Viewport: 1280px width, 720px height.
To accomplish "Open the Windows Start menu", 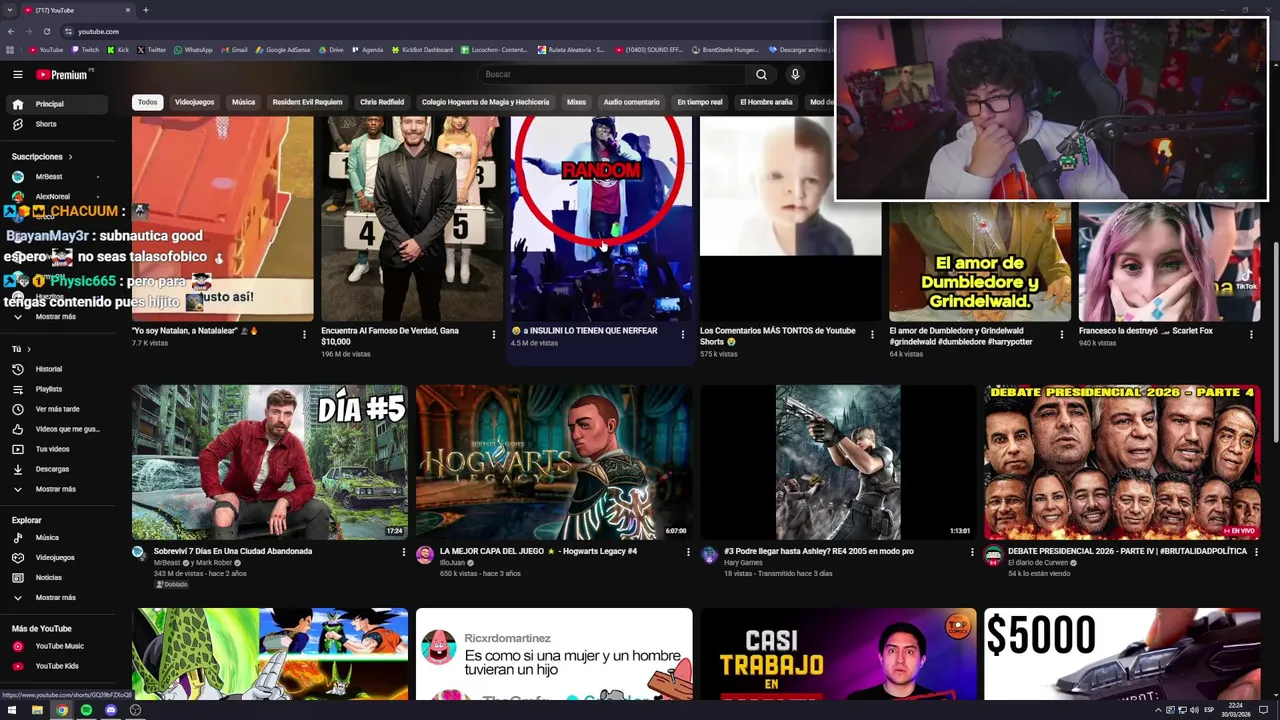I will point(12,710).
